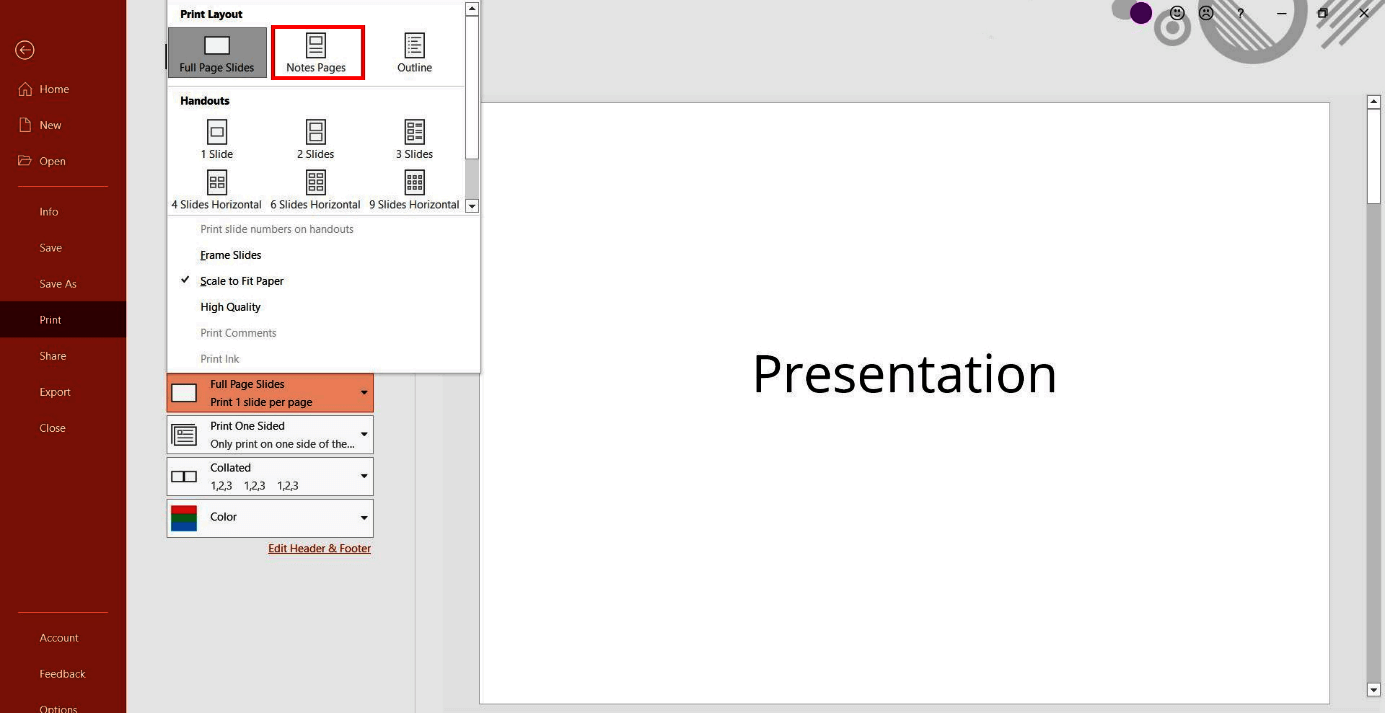Pick 6 Slides Horizontal handout layout

(x=315, y=186)
